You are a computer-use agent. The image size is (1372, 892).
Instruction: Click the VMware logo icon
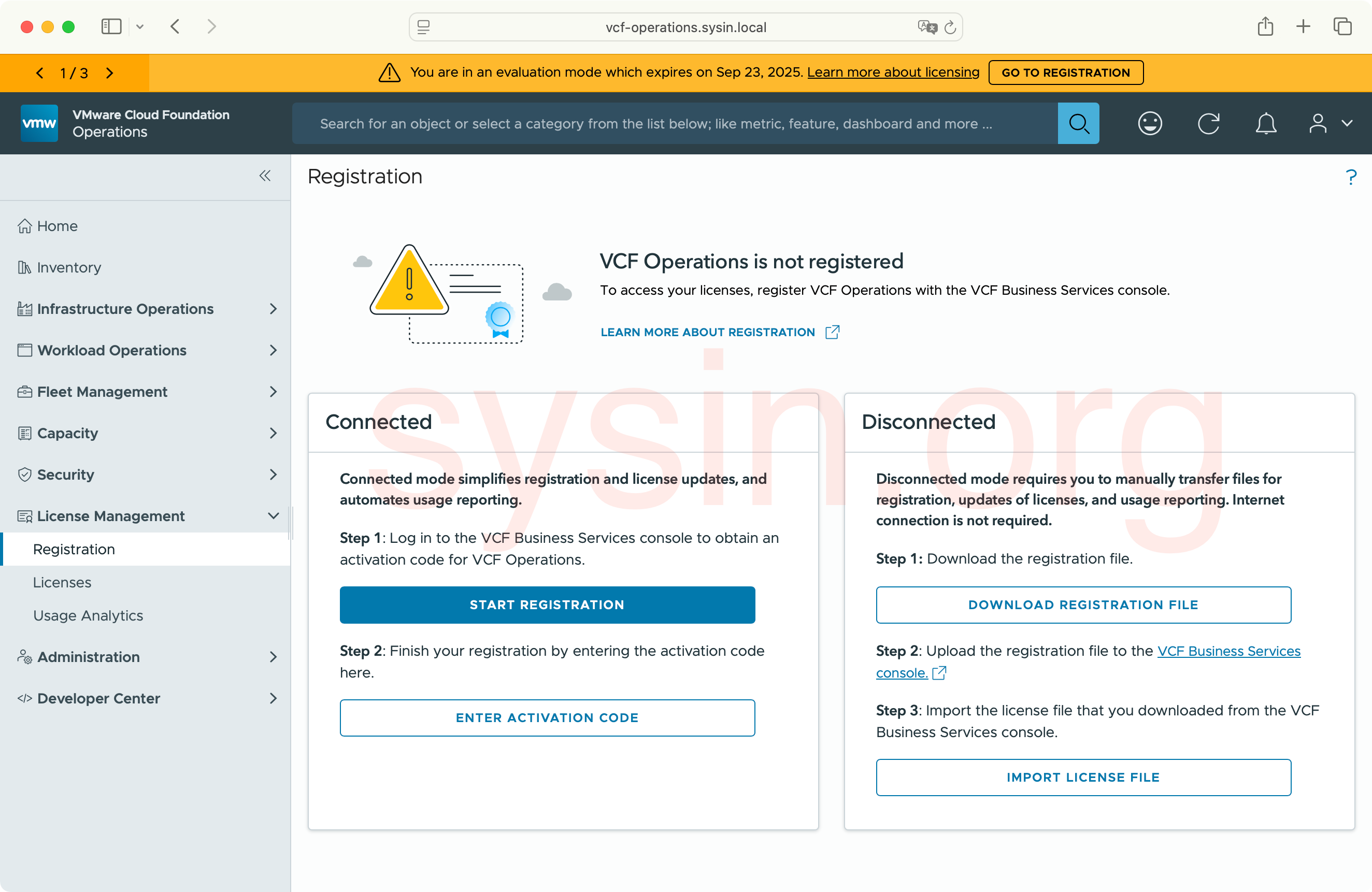[x=39, y=123]
